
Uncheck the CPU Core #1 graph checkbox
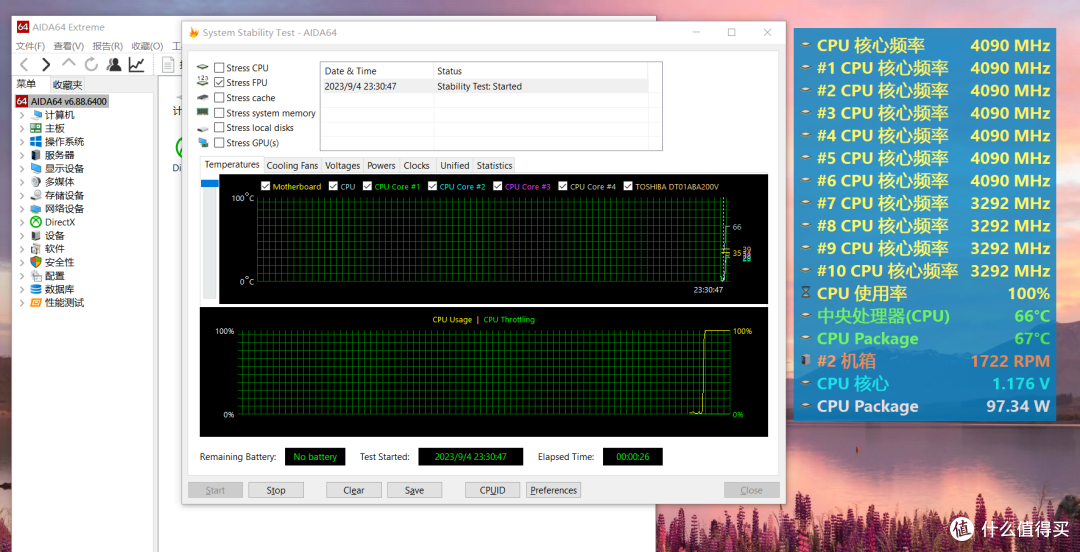(x=367, y=186)
